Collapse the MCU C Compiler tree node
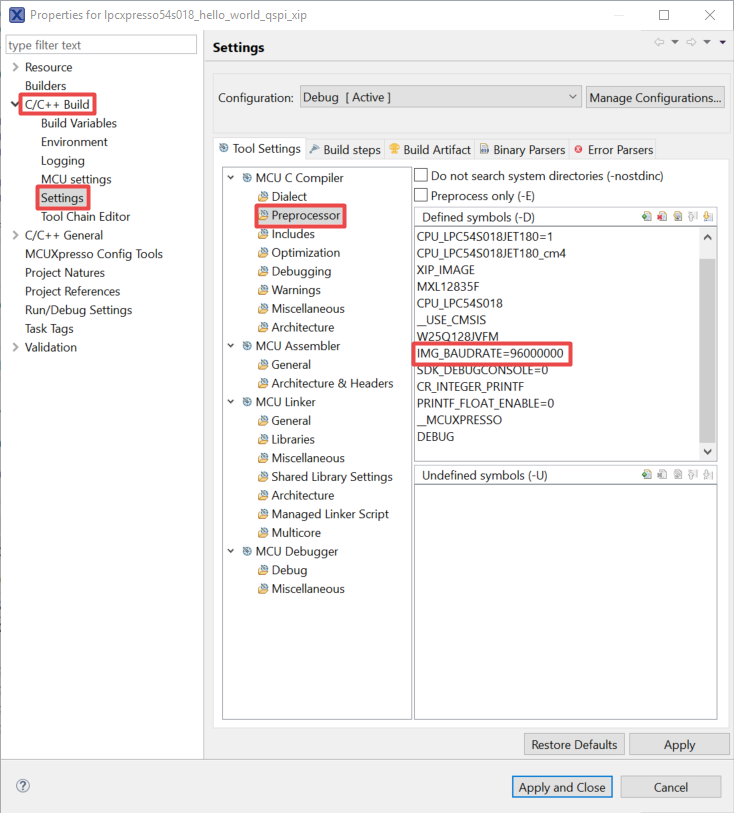This screenshot has width=734, height=813. click(x=232, y=178)
